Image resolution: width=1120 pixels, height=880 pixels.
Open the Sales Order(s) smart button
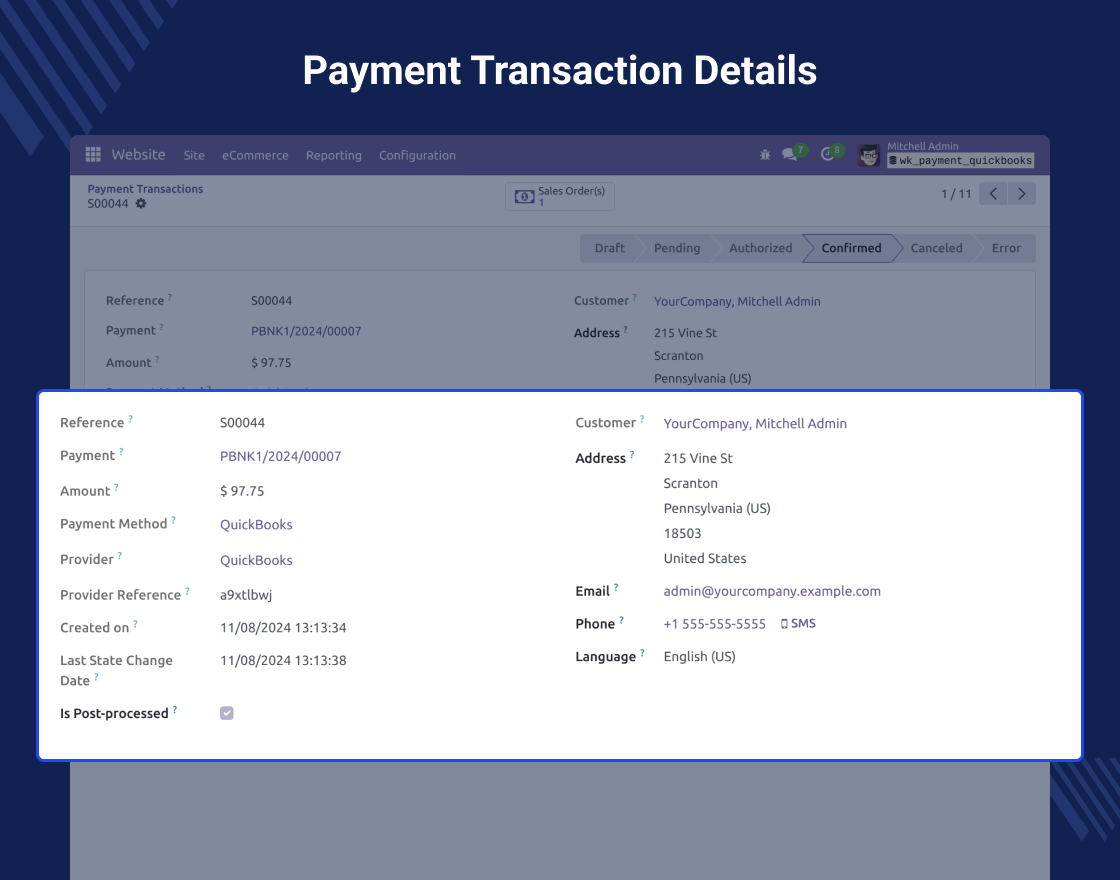[560, 196]
